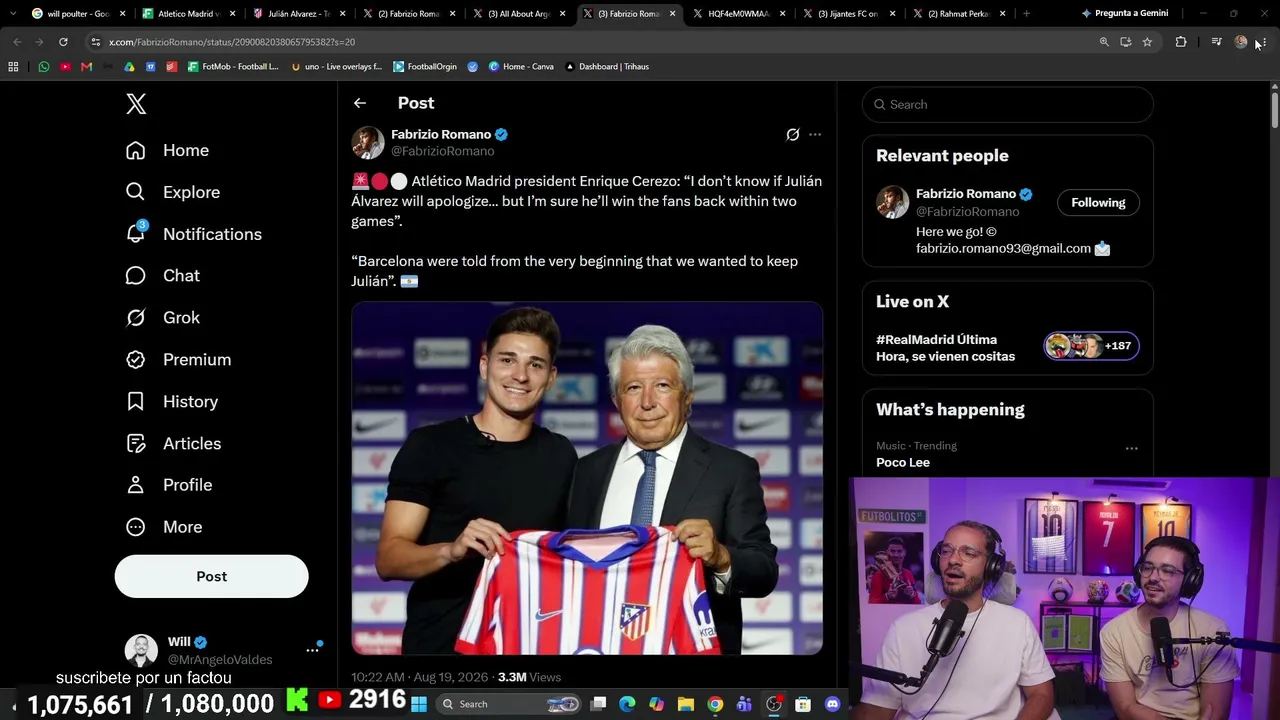This screenshot has height=720, width=1280.
Task: Open the Poco Lee trending topic
Action: [x=903, y=462]
